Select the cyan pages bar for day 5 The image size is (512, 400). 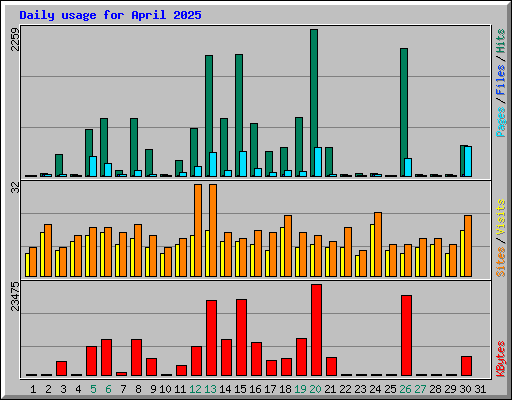[93, 166]
